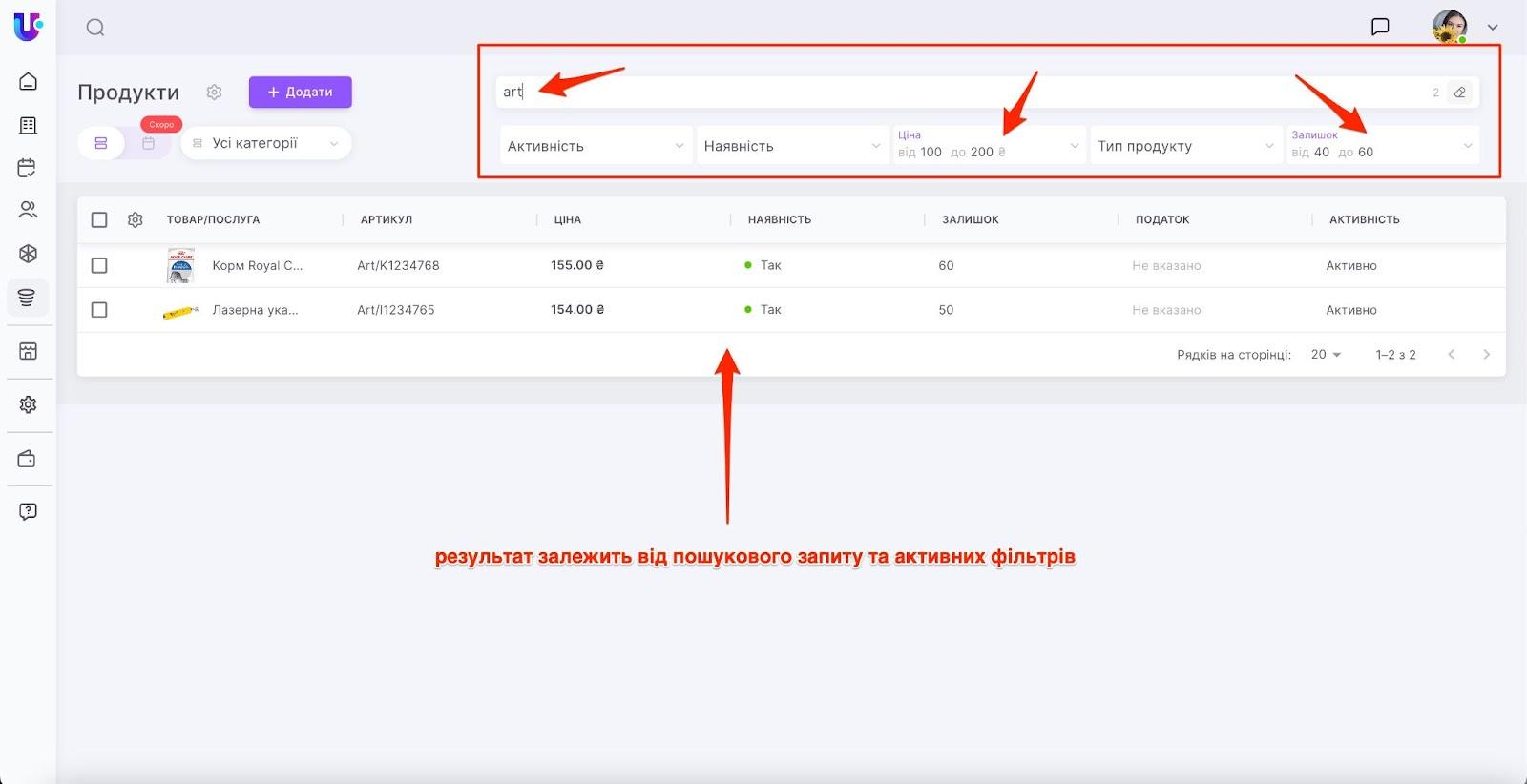Open table column settings gear icon

pyautogui.click(x=136, y=220)
